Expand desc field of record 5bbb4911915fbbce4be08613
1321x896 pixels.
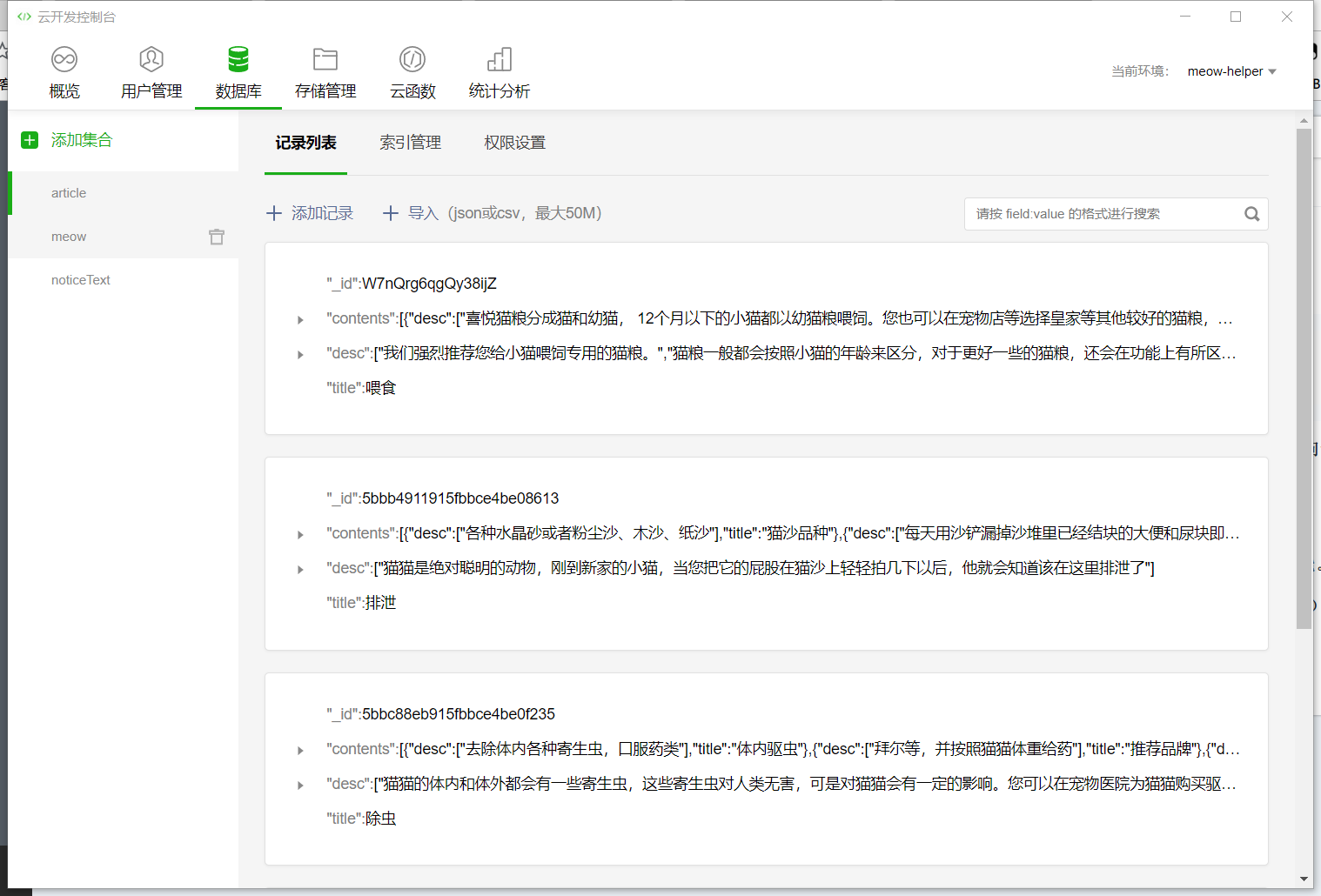pos(300,570)
